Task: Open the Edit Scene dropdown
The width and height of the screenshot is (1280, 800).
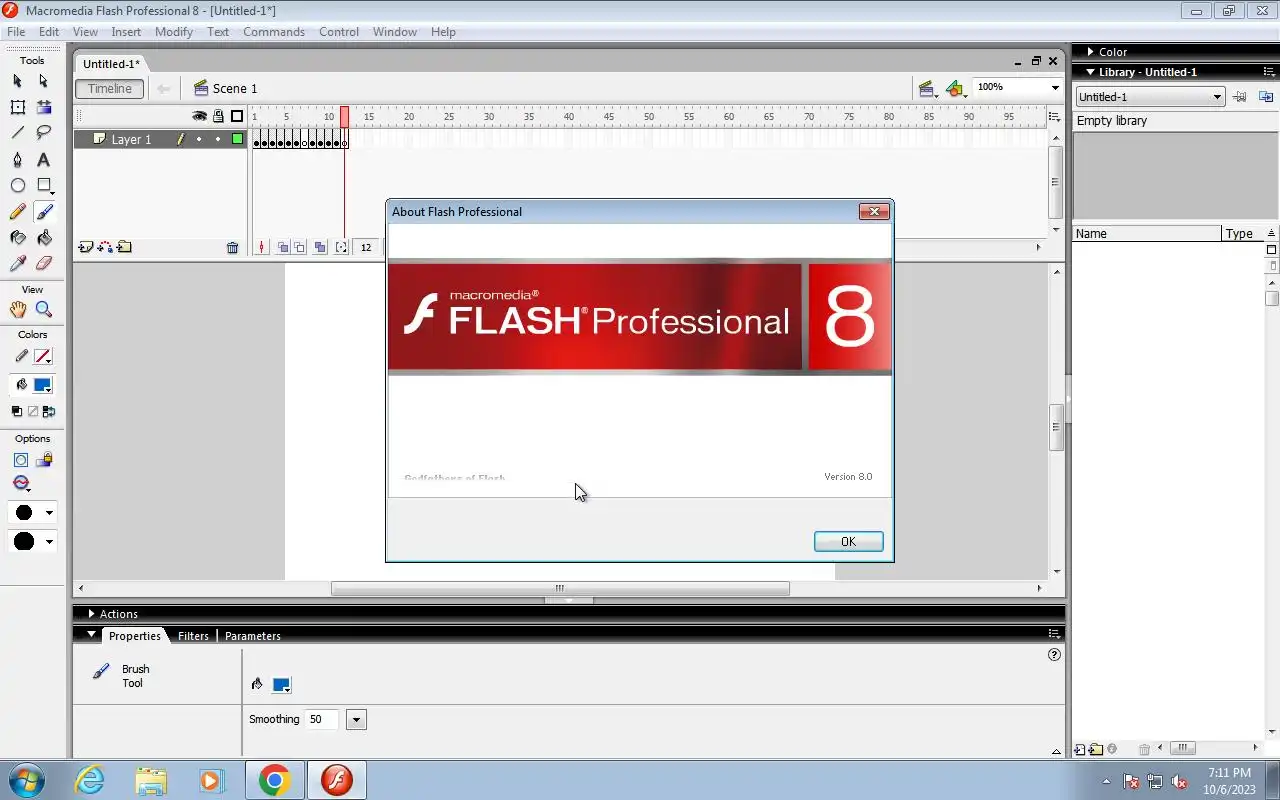Action: tap(928, 89)
